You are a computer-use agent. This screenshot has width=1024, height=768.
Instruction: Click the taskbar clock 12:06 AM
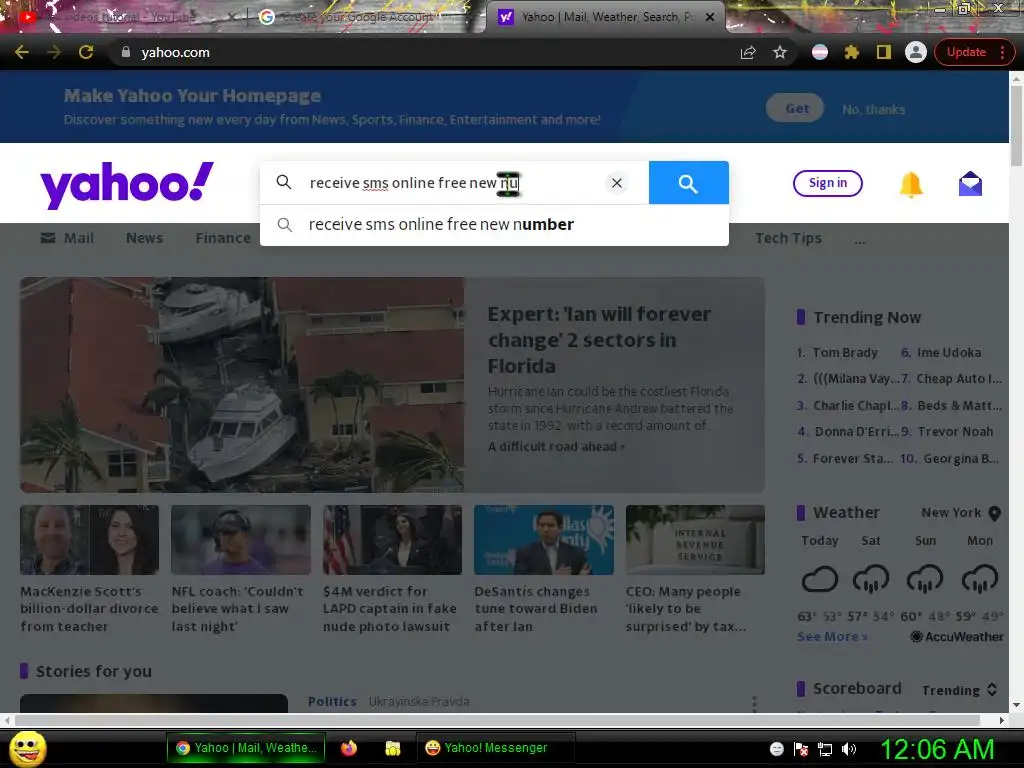[x=937, y=749]
